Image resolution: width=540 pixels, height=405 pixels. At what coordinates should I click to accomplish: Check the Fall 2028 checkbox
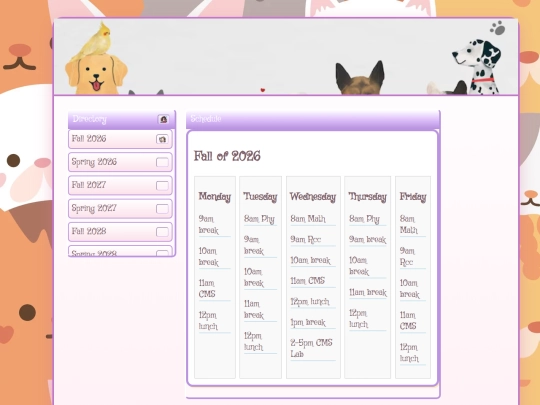(162, 232)
